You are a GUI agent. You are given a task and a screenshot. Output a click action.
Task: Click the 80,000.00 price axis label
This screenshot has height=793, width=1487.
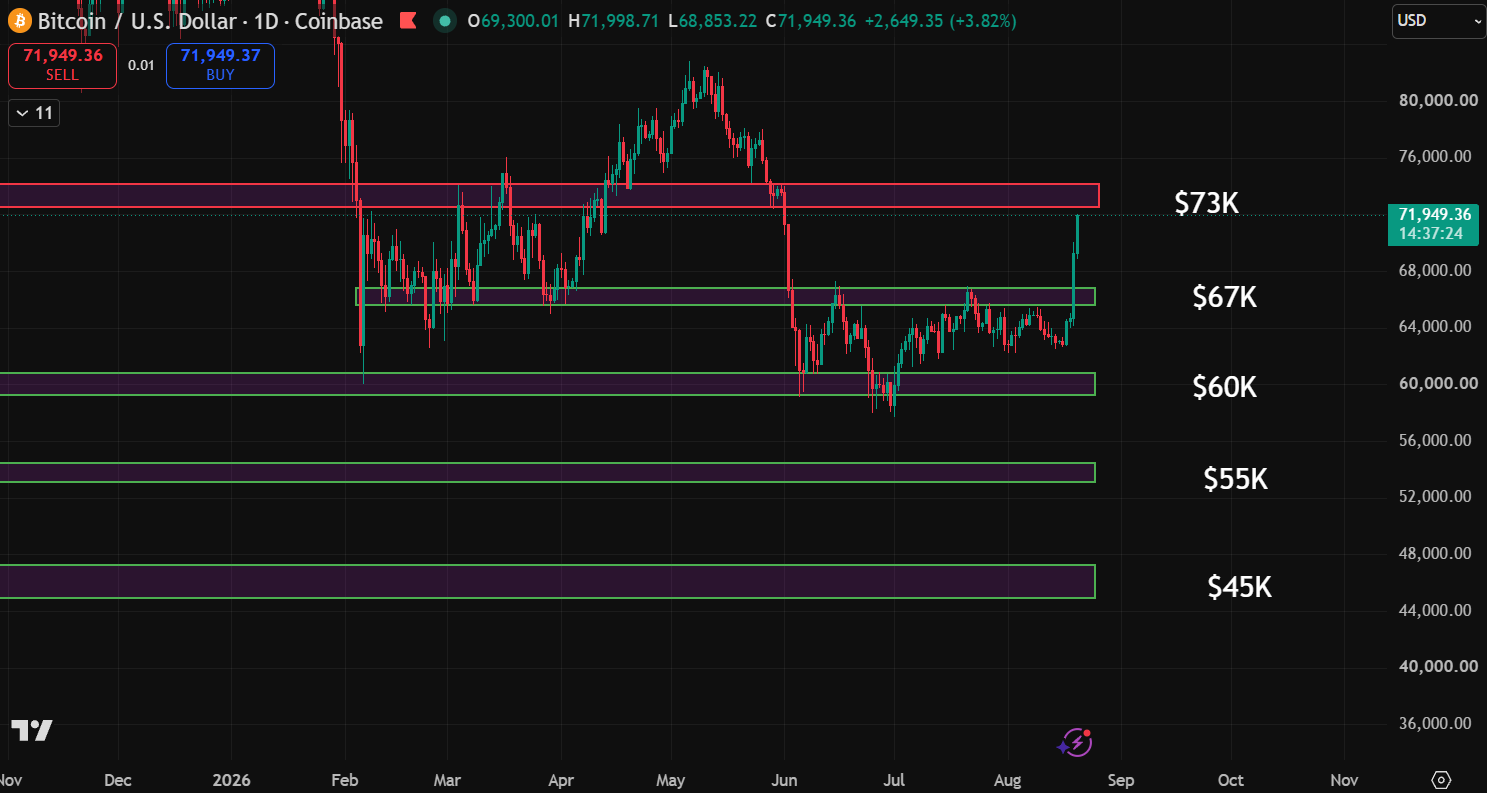click(x=1438, y=100)
